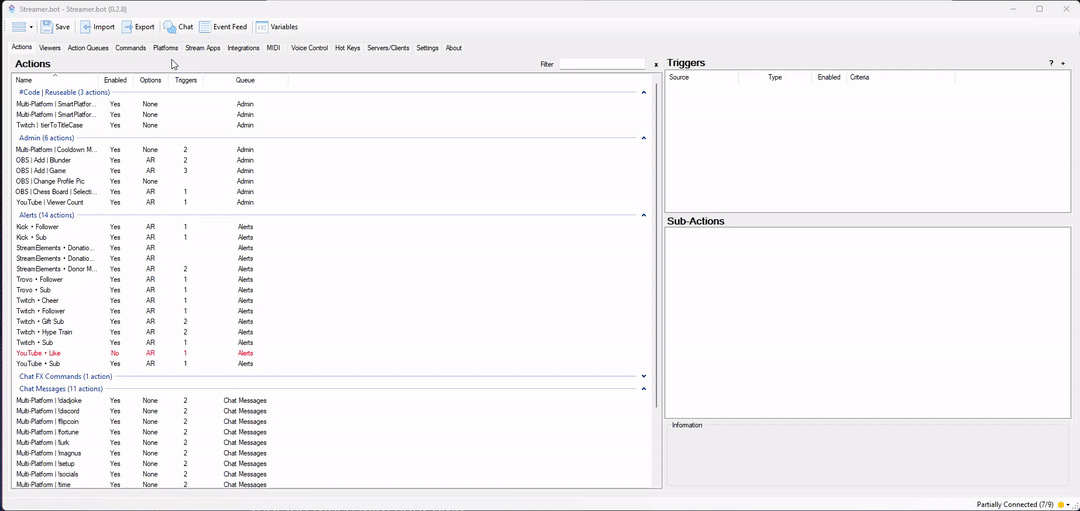Viewport: 1080px width, 511px height.
Task: Clear the filter with the x button
Action: [x=656, y=64]
